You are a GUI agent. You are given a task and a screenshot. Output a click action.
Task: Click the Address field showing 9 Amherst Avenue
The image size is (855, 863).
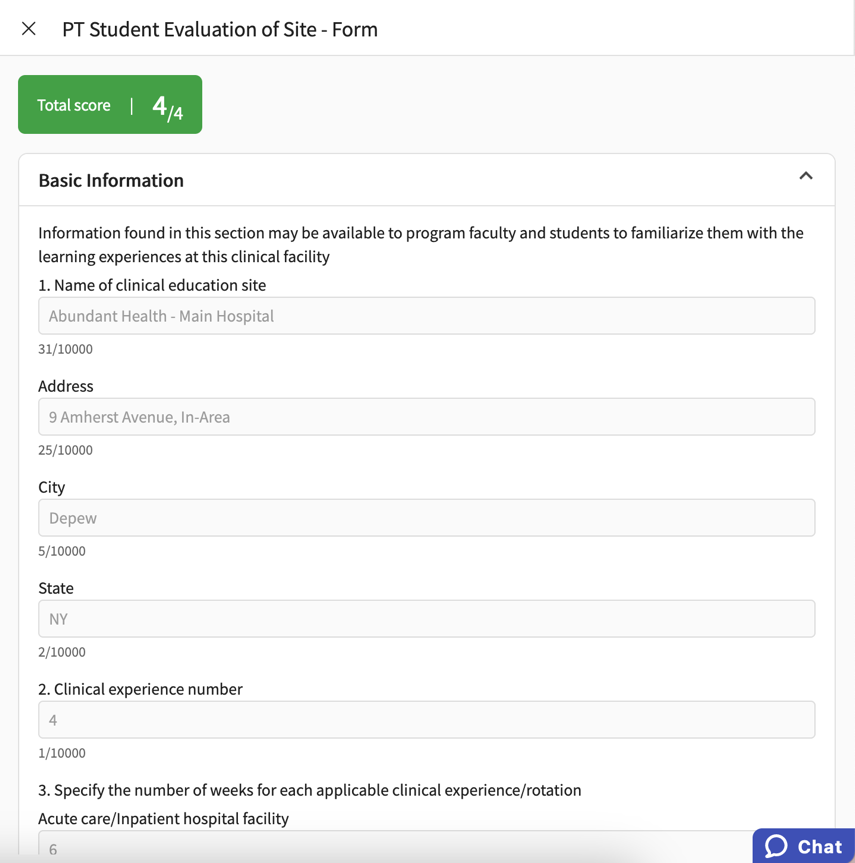(427, 416)
